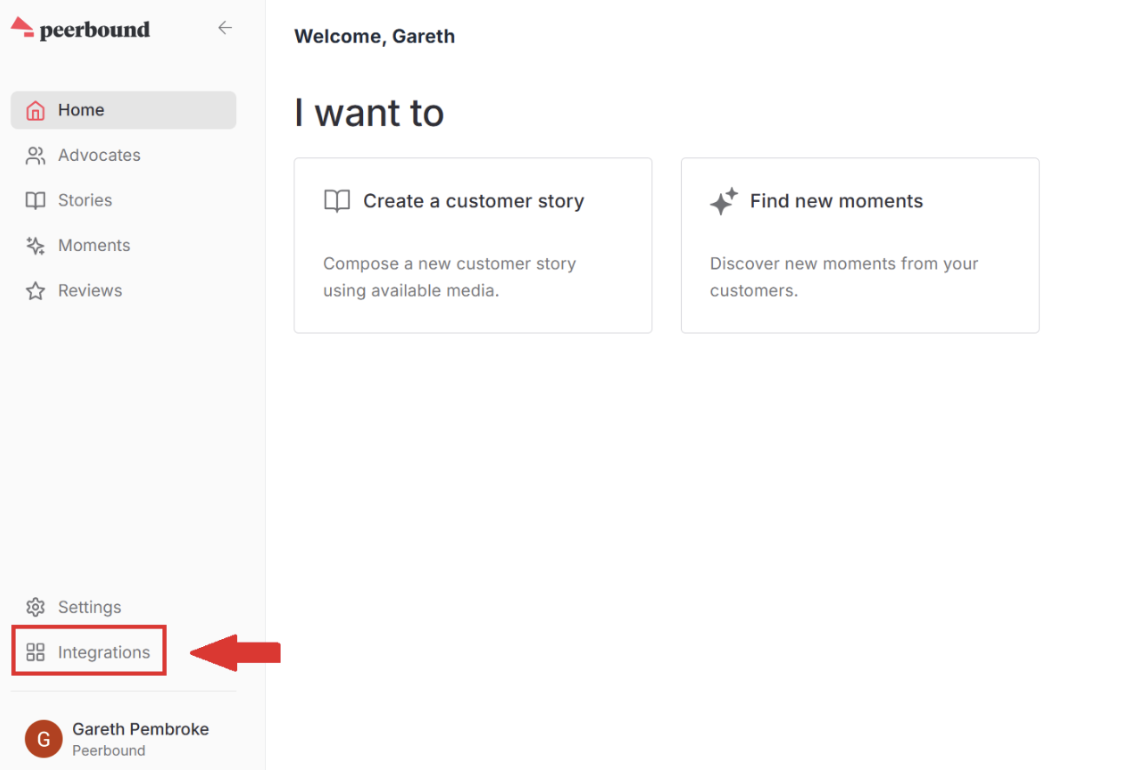Open the Stories section
This screenshot has height=770, width=1138.
click(x=123, y=200)
